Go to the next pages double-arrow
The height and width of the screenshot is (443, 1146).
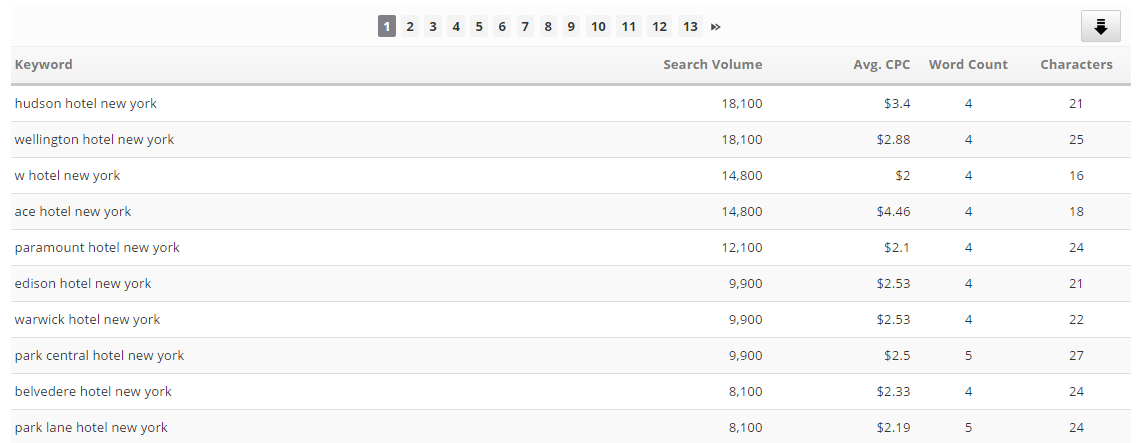(x=716, y=27)
